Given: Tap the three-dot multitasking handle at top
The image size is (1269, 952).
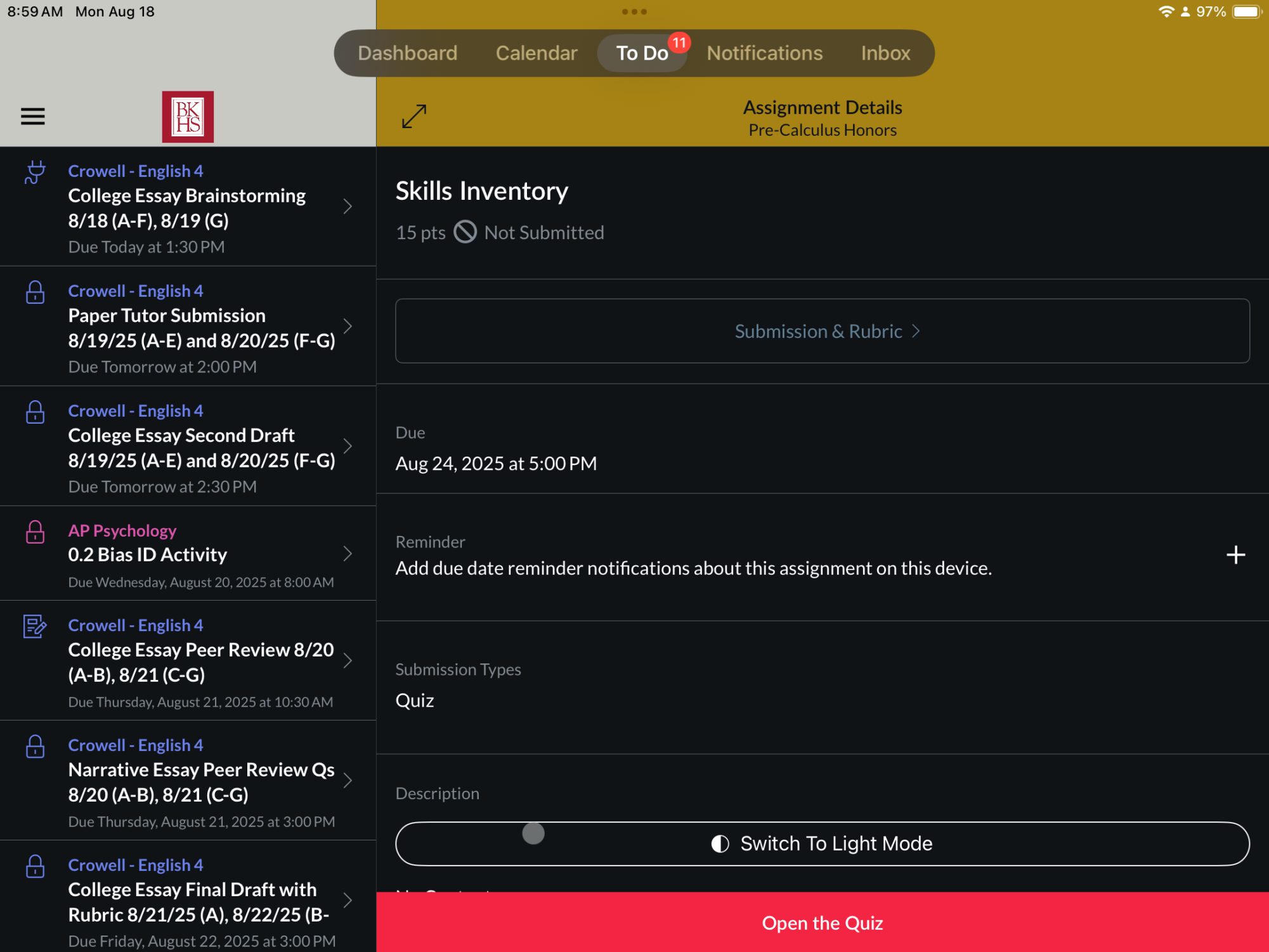Looking at the screenshot, I should click(x=634, y=11).
